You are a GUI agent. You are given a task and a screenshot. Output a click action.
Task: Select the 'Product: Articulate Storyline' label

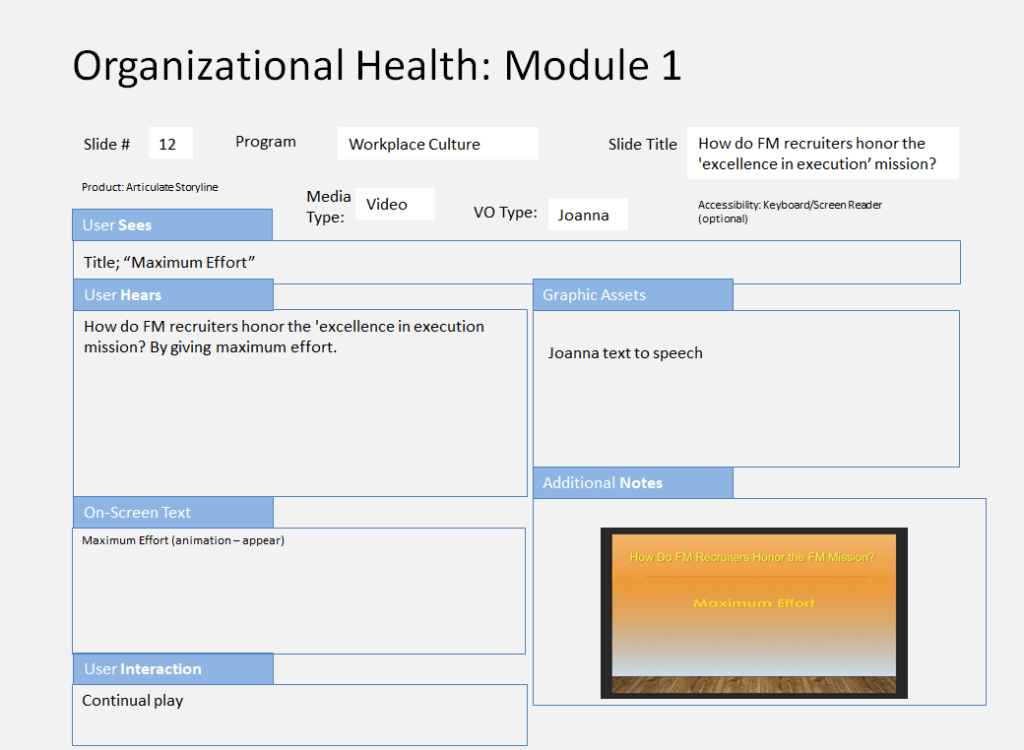pyautogui.click(x=150, y=187)
